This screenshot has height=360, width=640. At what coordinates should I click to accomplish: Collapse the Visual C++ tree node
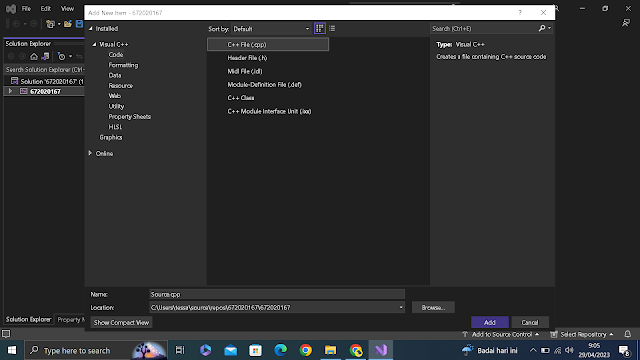pyautogui.click(x=94, y=44)
